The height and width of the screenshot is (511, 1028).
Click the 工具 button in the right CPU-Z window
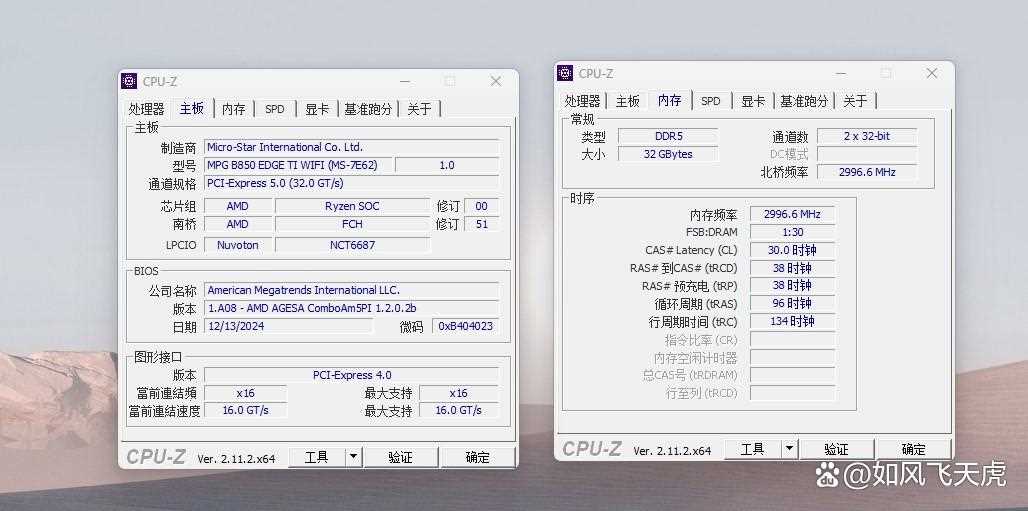click(x=753, y=449)
